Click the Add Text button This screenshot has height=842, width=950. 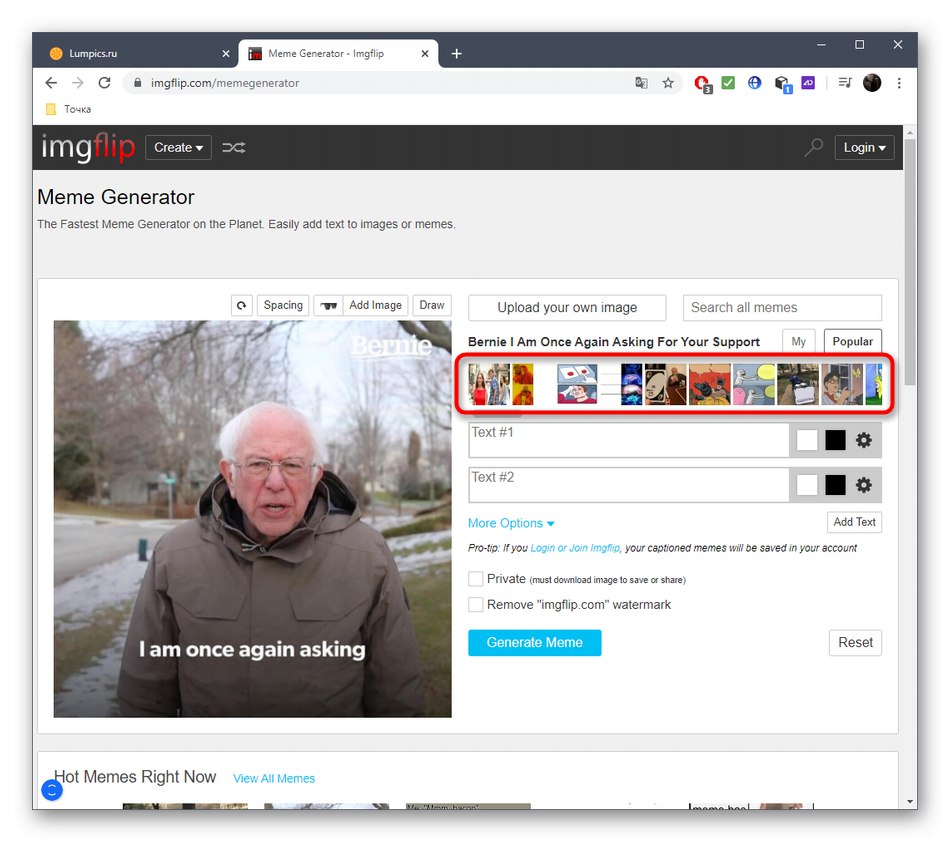[854, 522]
